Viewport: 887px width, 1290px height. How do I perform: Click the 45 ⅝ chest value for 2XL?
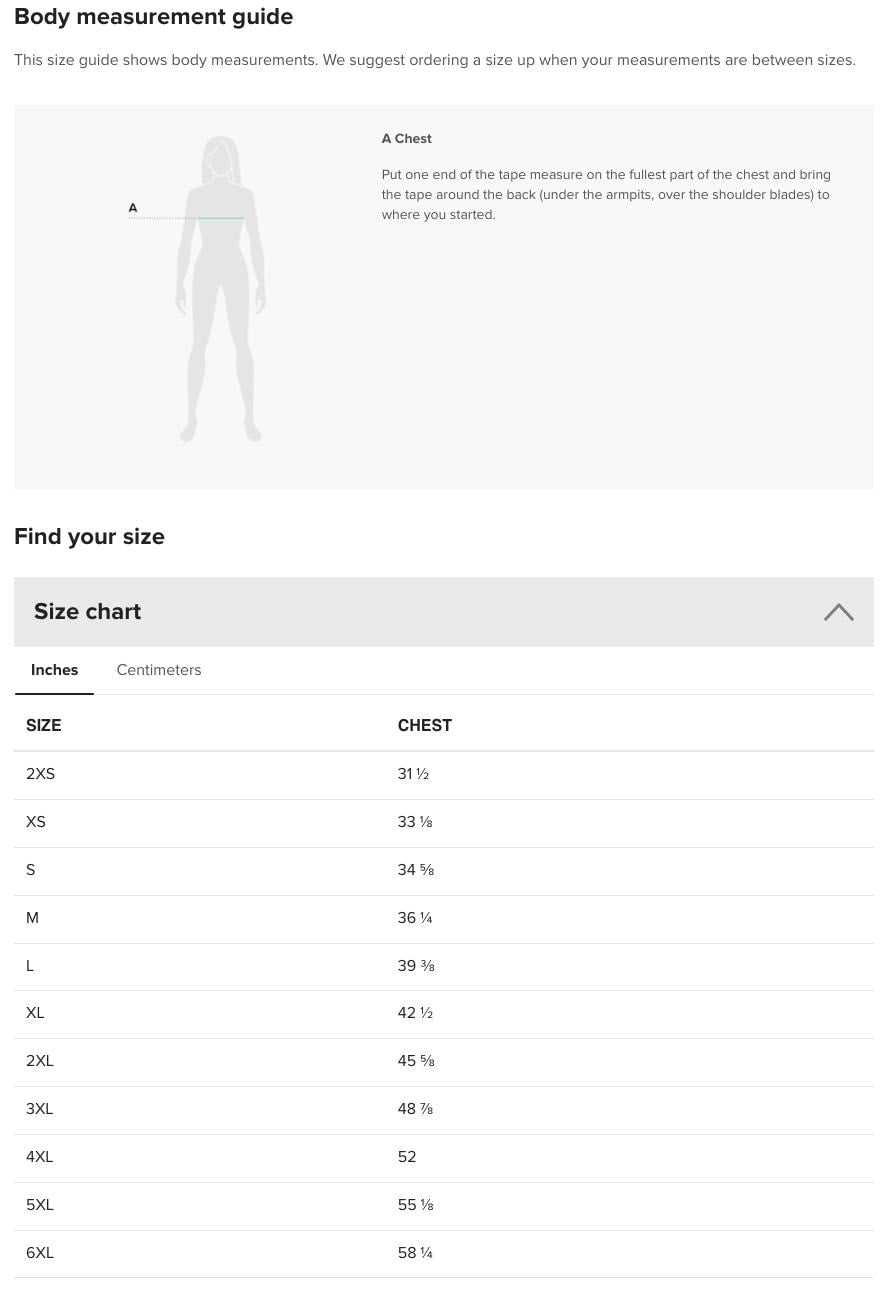tap(415, 1061)
